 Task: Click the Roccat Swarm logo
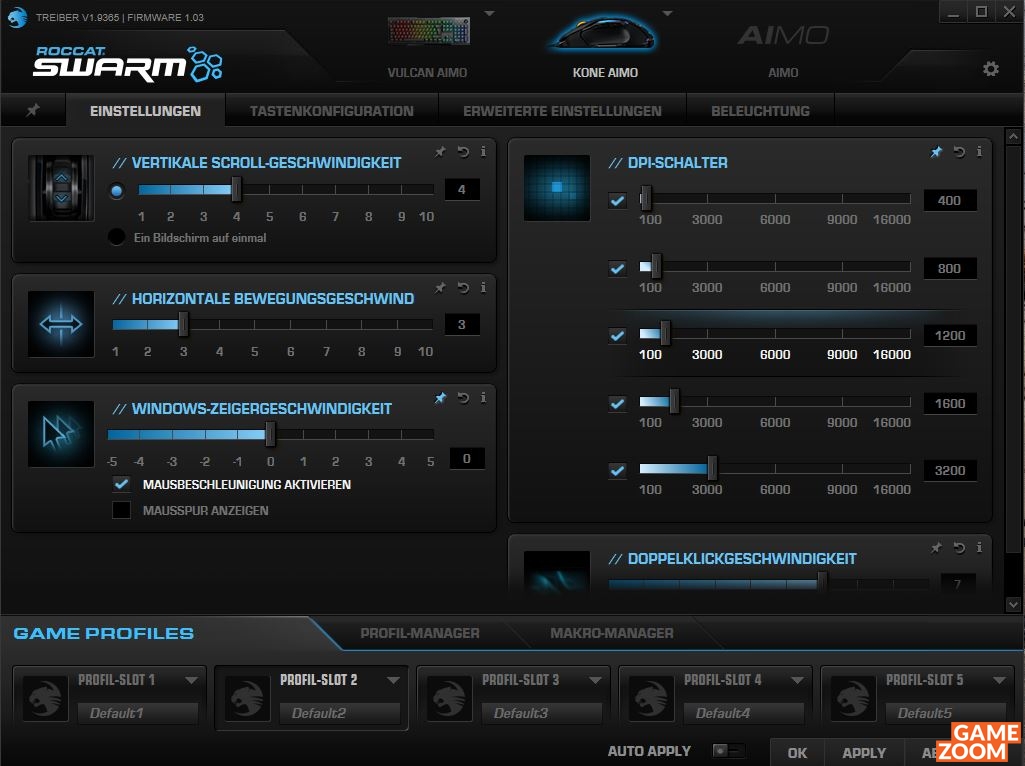[128, 64]
